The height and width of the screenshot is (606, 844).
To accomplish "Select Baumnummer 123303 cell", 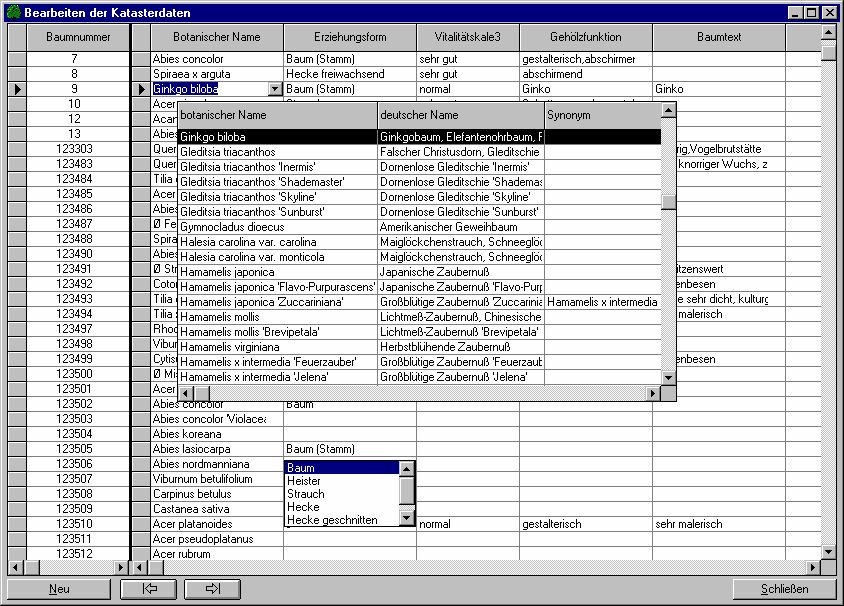I will click(78, 149).
